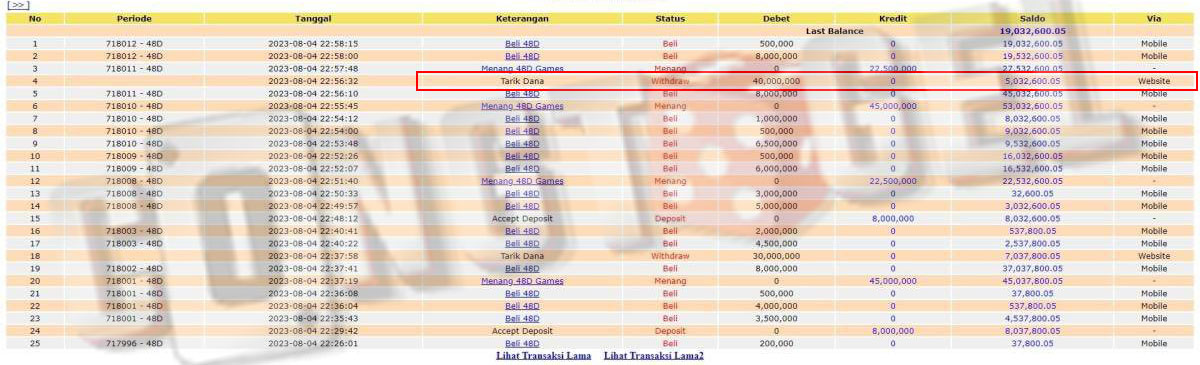Open Beli 48D link in row 1

pos(522,44)
